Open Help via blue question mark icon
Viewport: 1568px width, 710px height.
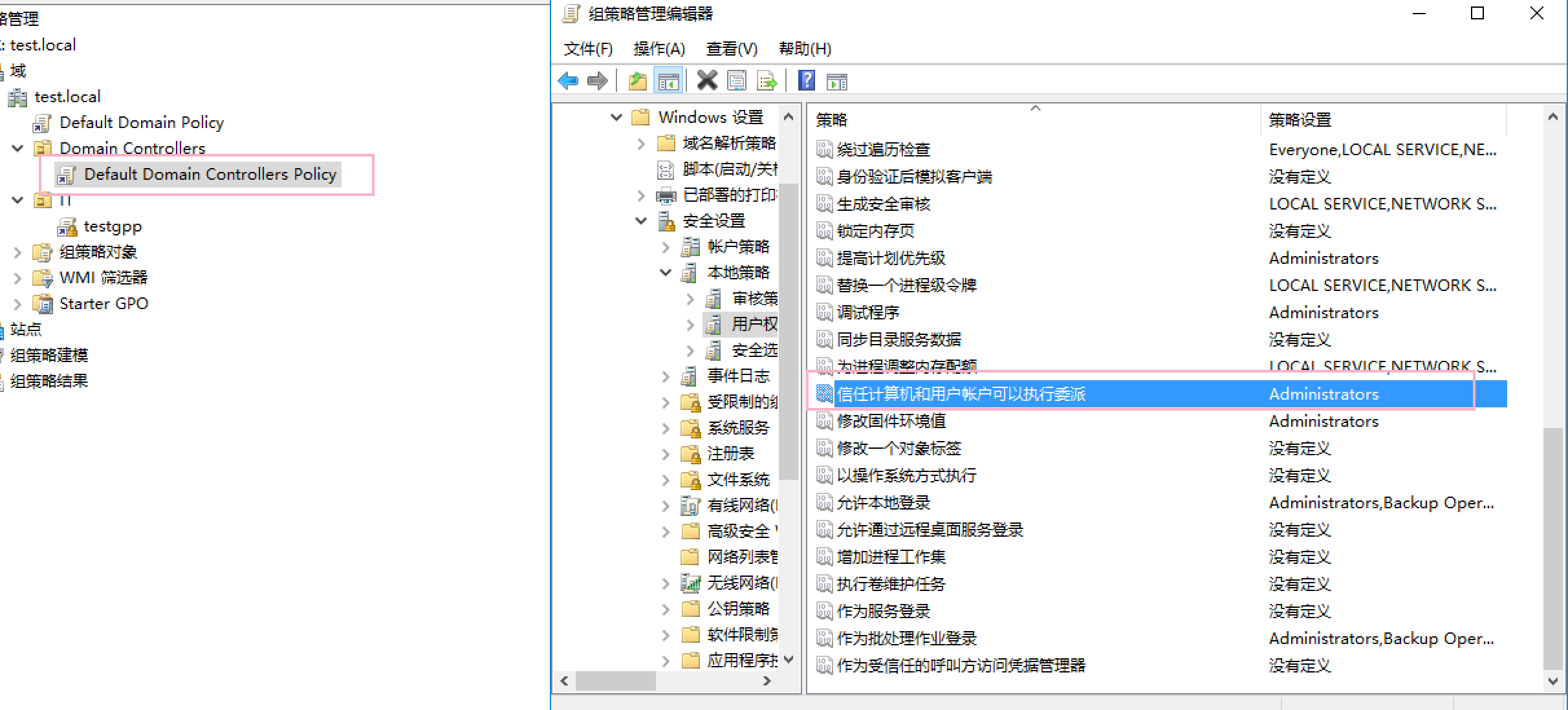point(806,81)
